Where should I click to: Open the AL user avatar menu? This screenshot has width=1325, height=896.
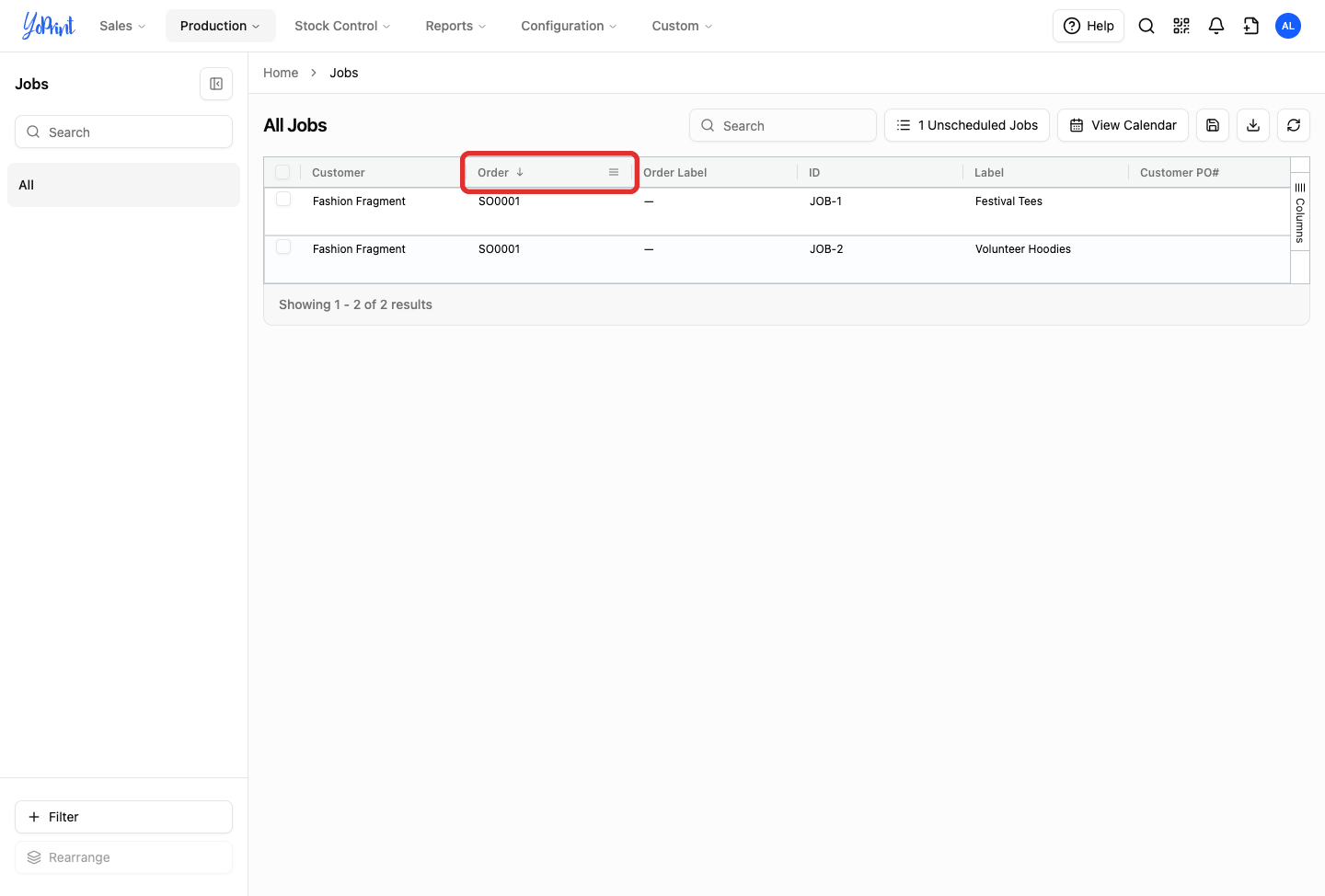(1288, 26)
